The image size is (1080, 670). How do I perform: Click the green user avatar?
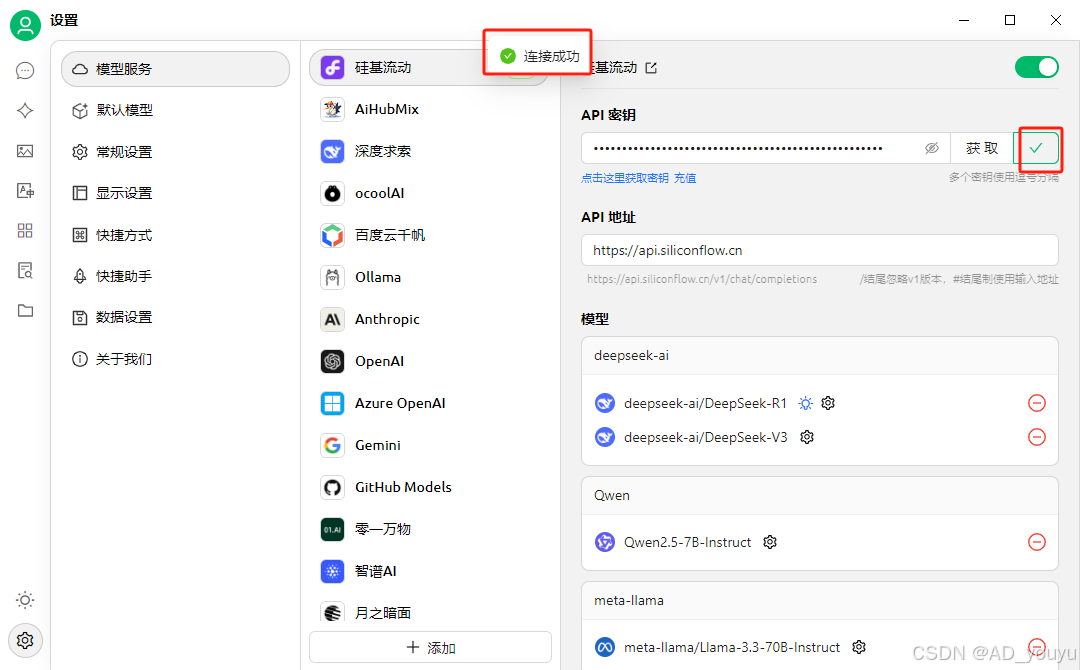click(25, 25)
